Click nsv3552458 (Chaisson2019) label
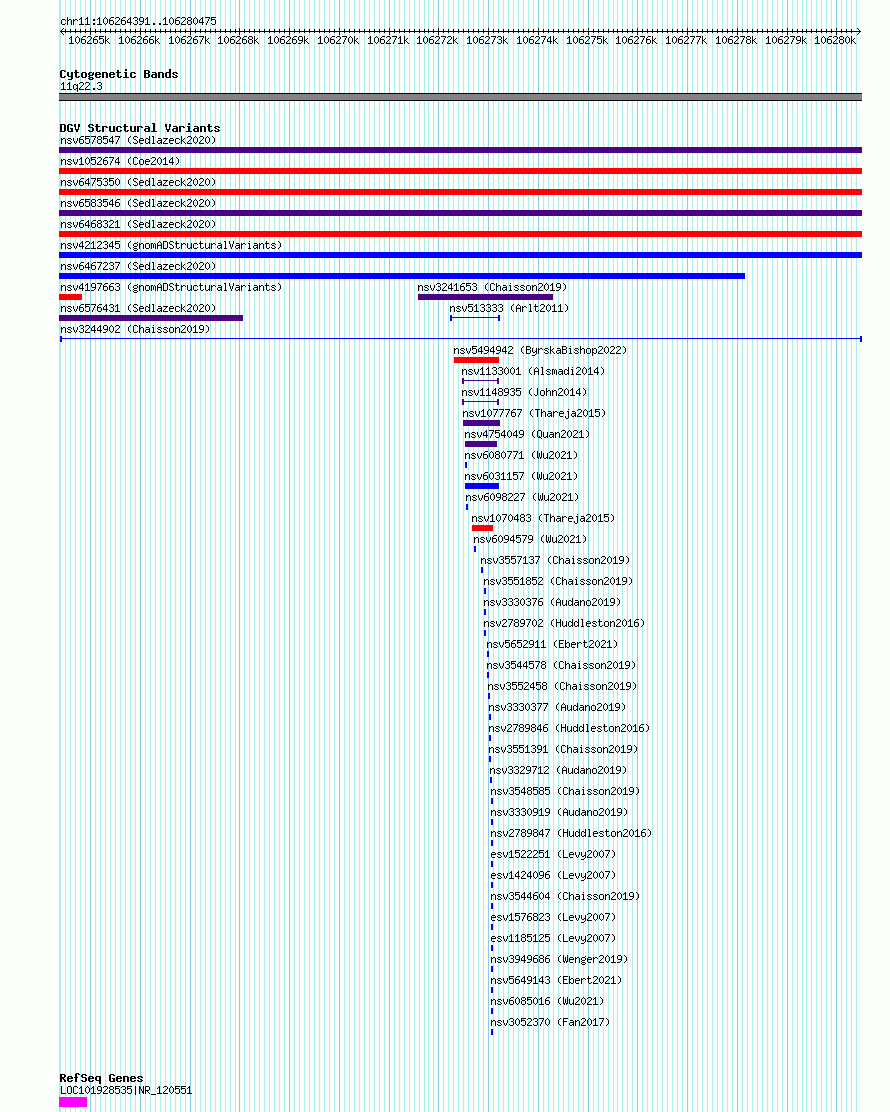This screenshot has height=1112, width=890. (562, 686)
